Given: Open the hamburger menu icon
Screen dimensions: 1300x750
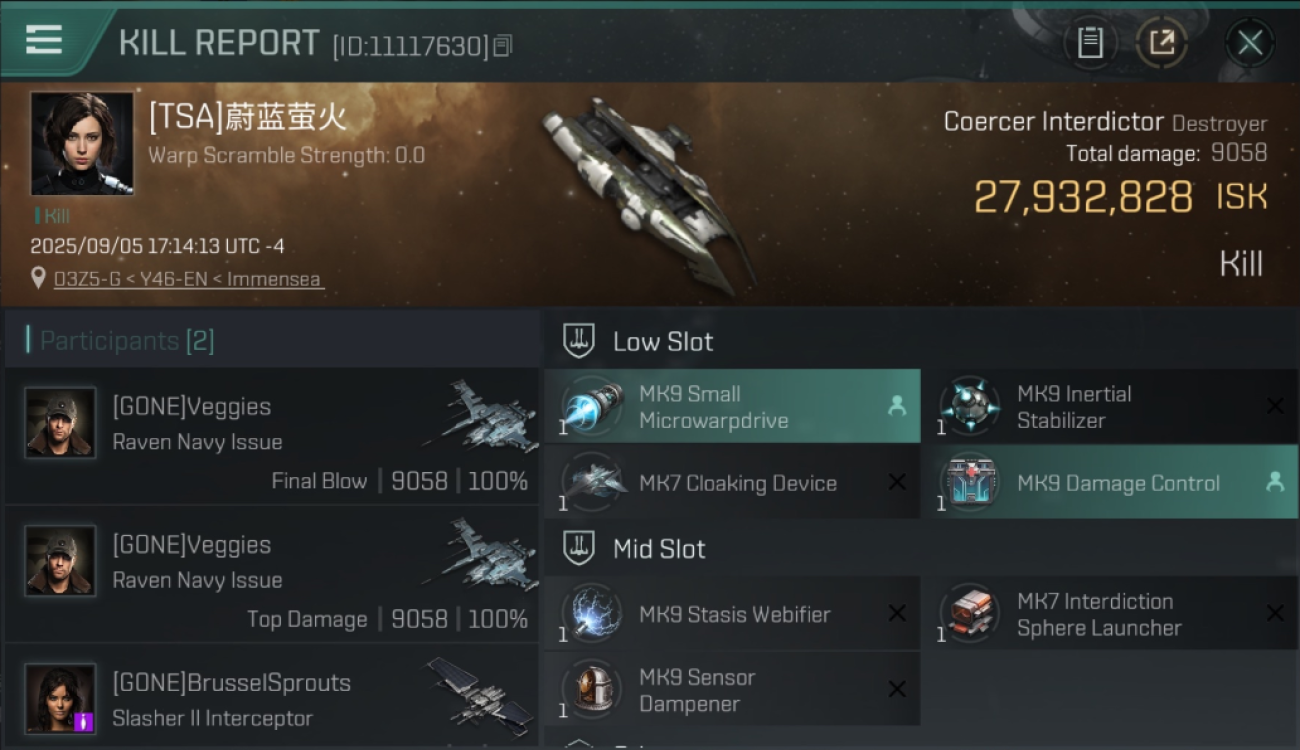Looking at the screenshot, I should point(44,40).
